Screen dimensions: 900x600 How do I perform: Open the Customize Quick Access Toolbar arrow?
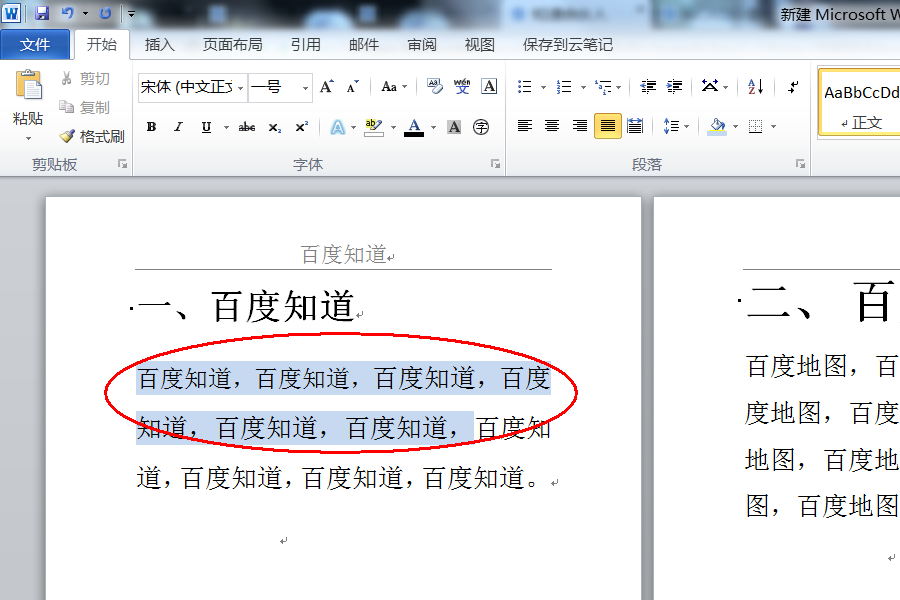pos(131,13)
